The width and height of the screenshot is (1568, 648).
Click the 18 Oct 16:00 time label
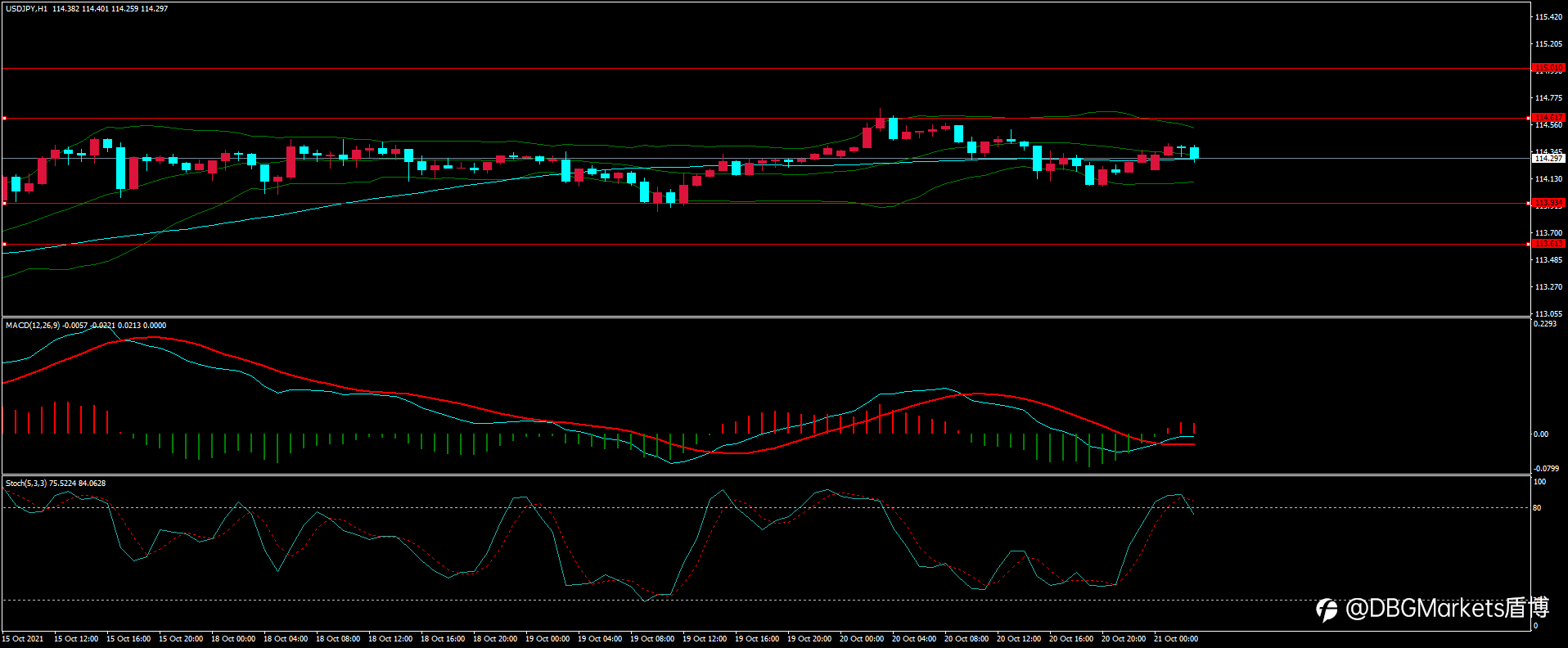(x=443, y=639)
